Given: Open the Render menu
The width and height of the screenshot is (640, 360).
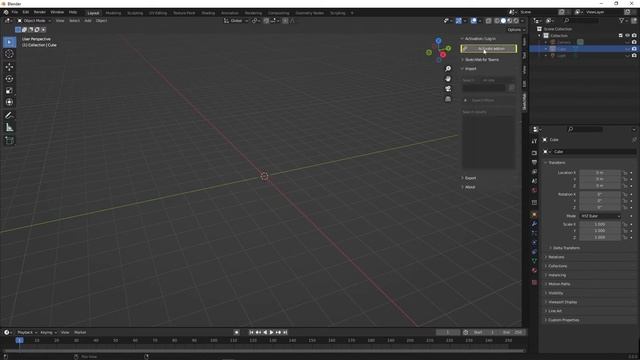Looking at the screenshot, I should pos(40,12).
